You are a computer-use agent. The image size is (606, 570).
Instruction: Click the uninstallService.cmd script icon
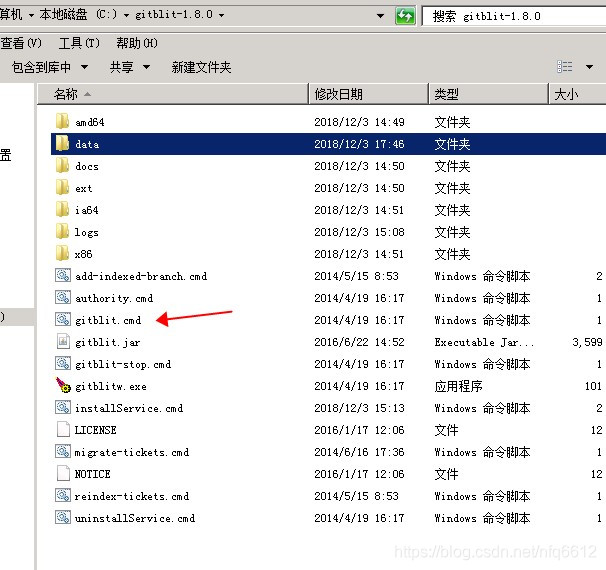point(63,517)
